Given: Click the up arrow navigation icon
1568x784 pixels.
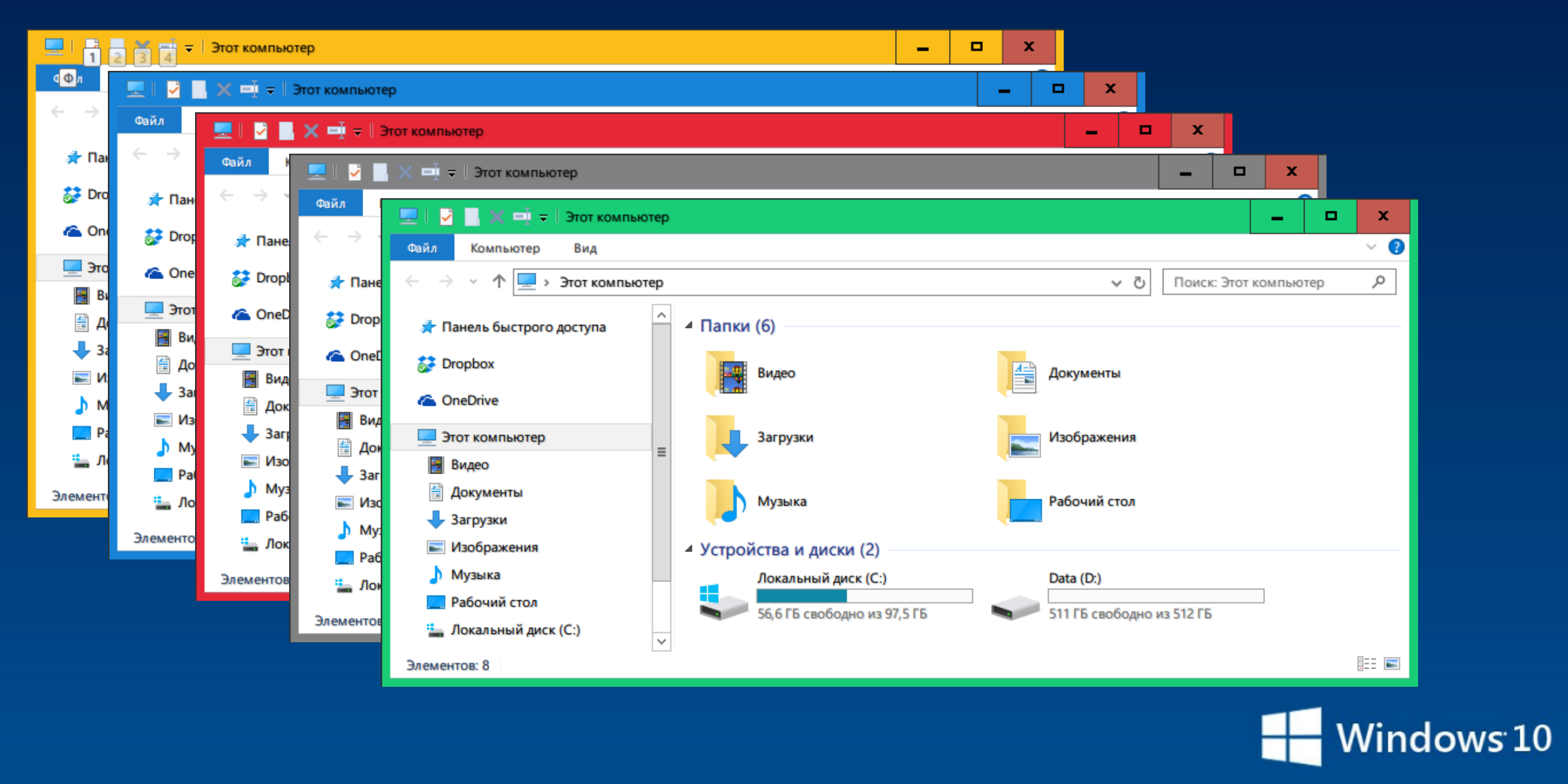Looking at the screenshot, I should pos(499,282).
